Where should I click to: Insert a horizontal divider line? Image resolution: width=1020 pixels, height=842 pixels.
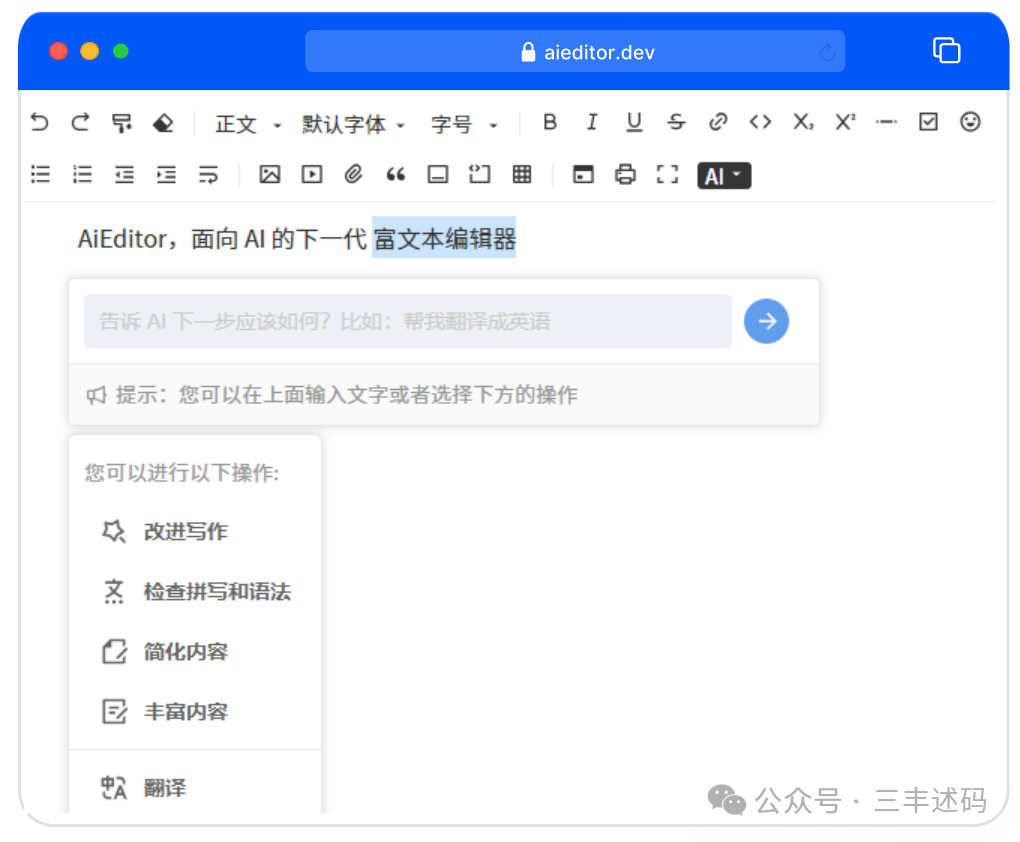click(x=886, y=122)
